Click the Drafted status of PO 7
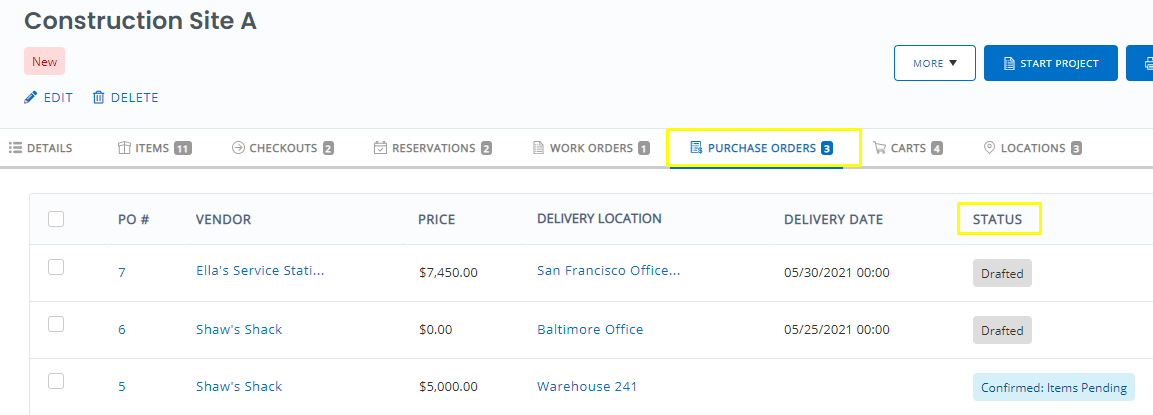The image size is (1153, 415). [1002, 273]
